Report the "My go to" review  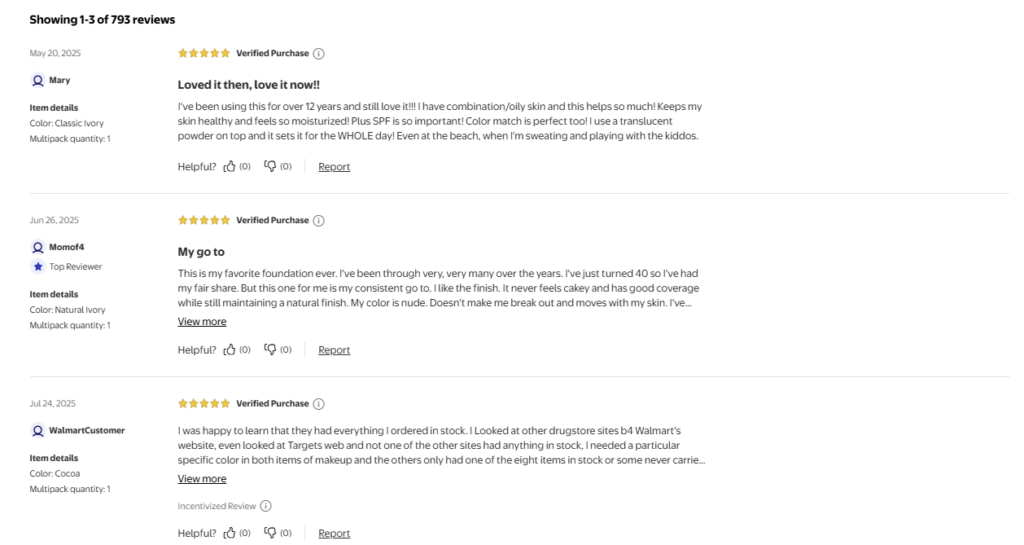[x=334, y=350]
